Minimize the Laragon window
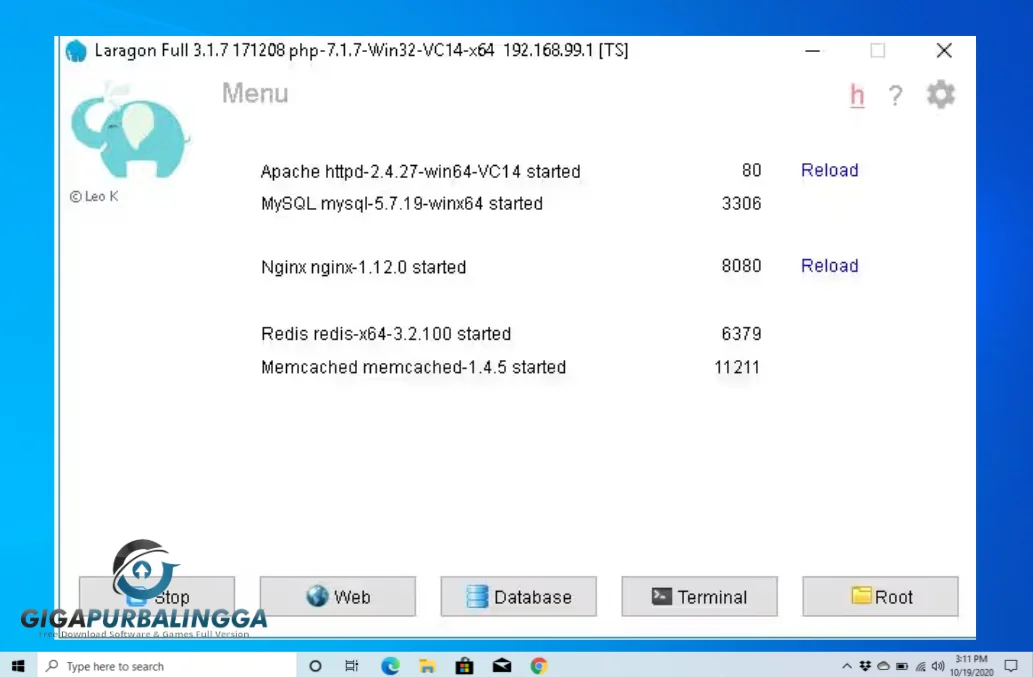 point(812,51)
